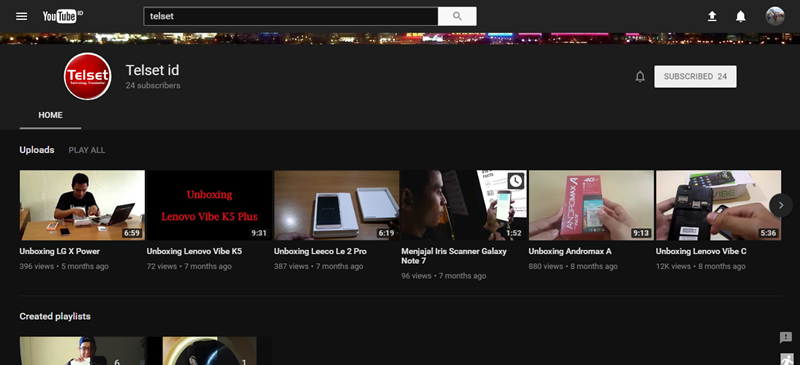Go to YouTube home via logo
800x365 pixels.
coord(62,16)
